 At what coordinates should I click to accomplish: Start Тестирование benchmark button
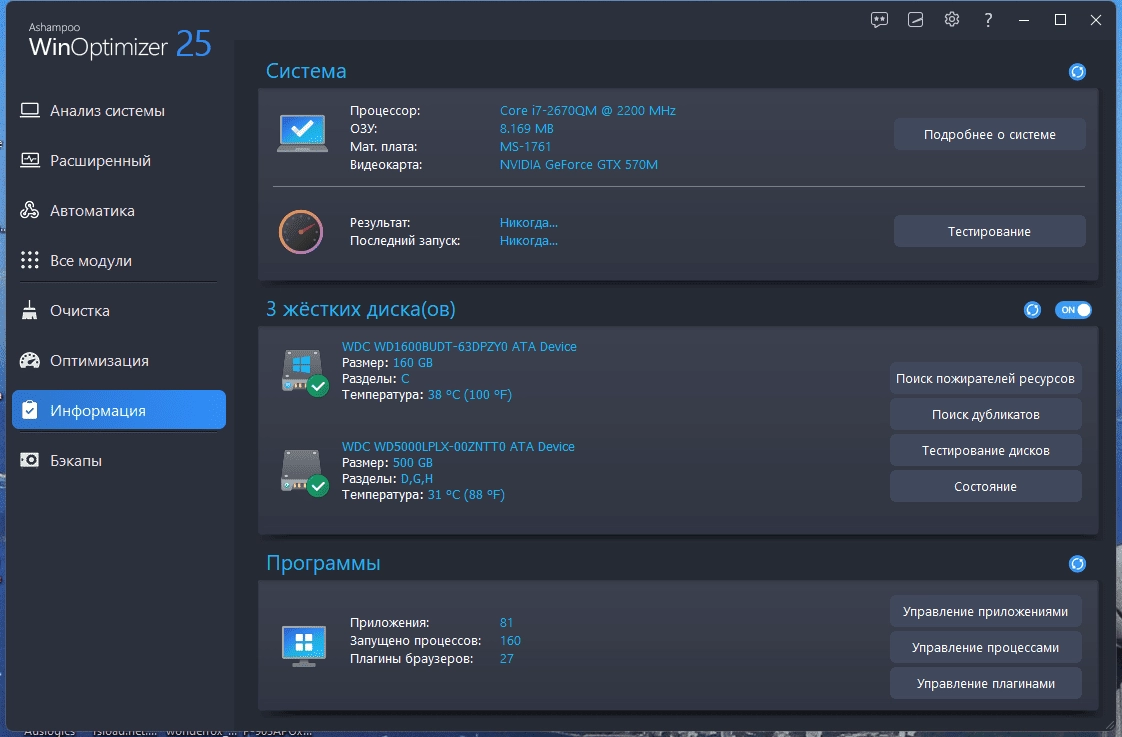click(x=990, y=232)
